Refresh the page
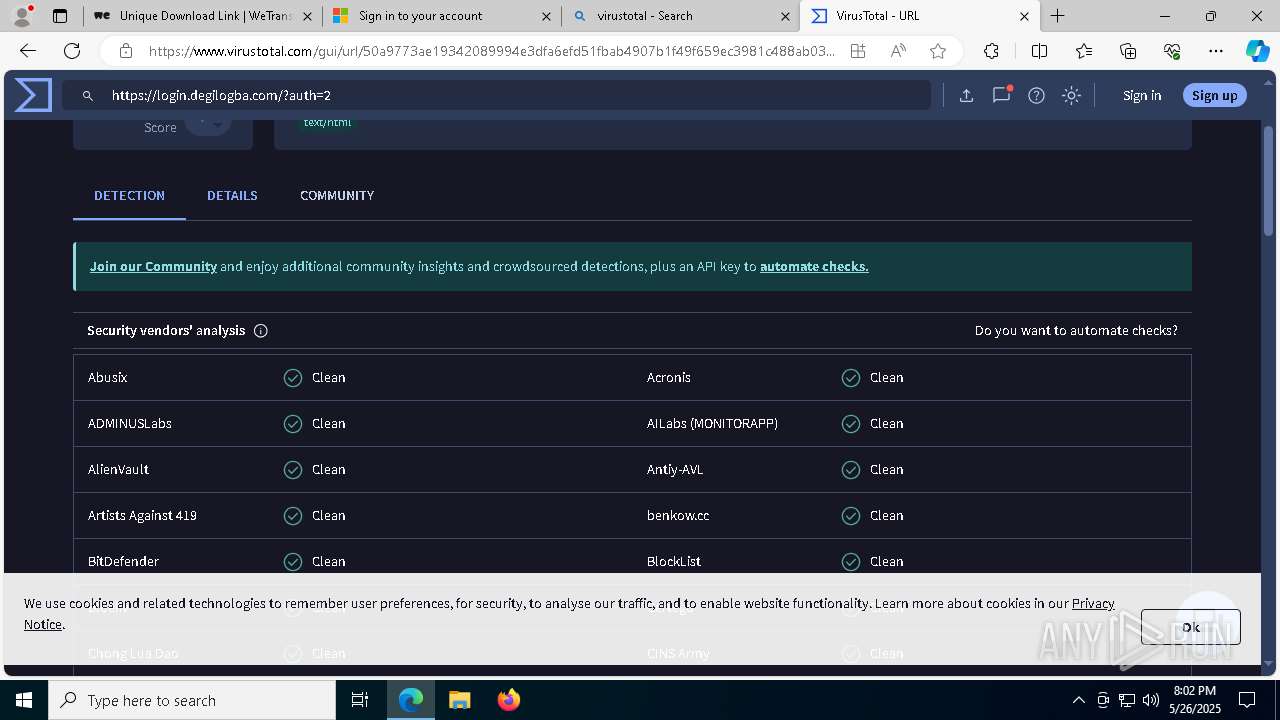Screen dimensions: 1280x720 (72, 51)
